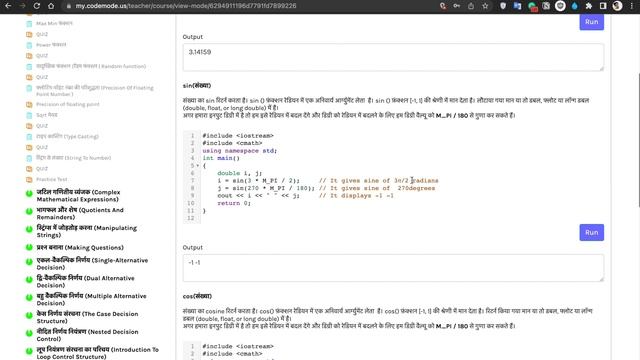
Task: Click code line "using namespace std;" in sin example
Action: (240, 151)
